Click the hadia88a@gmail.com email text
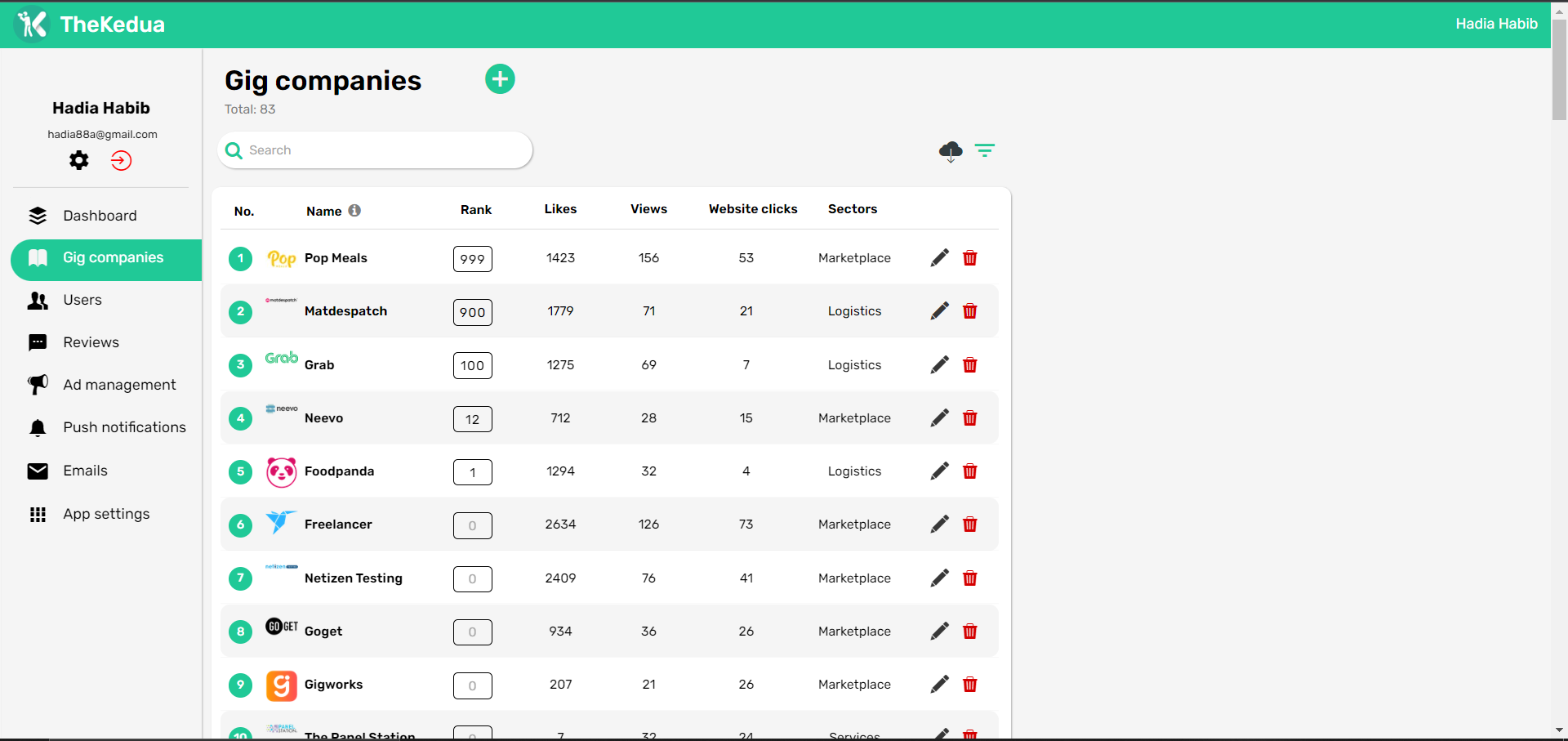 click(x=102, y=135)
